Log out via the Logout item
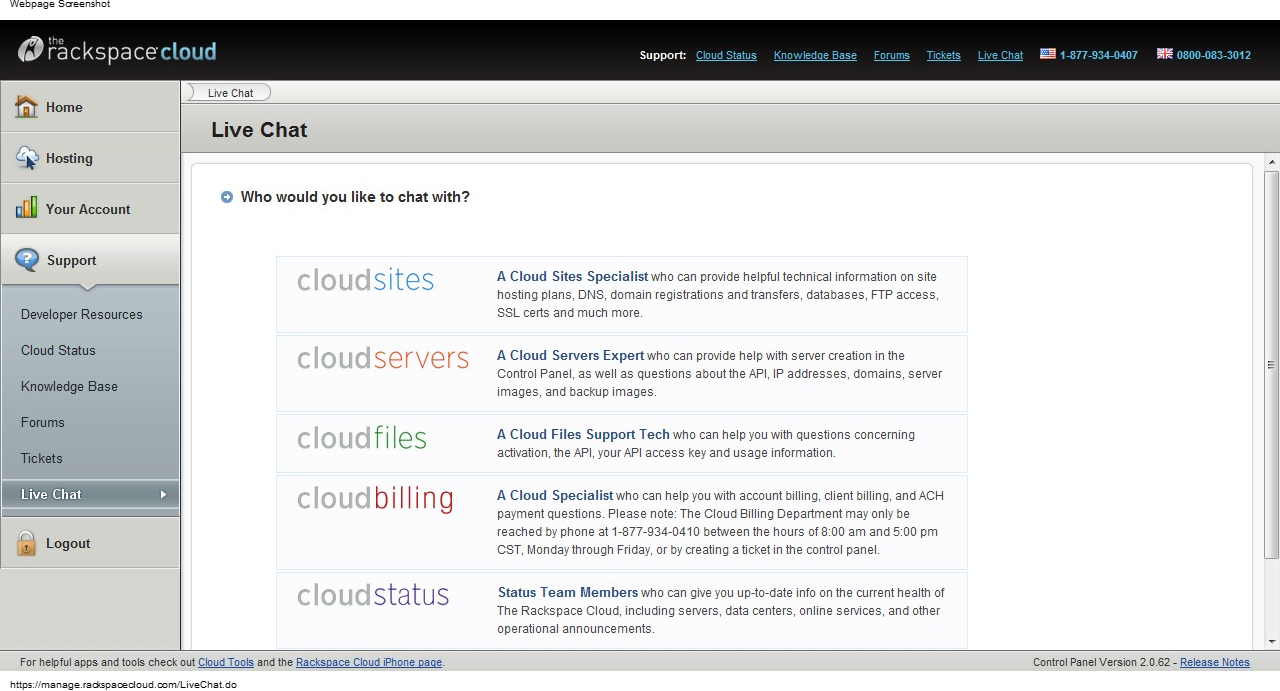This screenshot has height=691, width=1280. tap(90, 543)
